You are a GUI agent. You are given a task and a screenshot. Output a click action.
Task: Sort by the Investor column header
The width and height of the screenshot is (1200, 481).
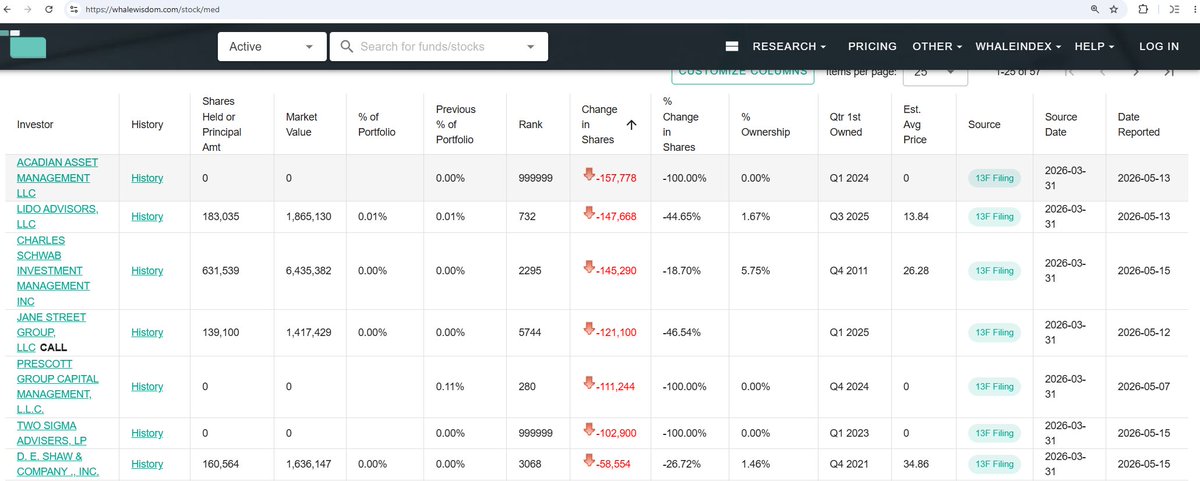[x=36, y=125]
